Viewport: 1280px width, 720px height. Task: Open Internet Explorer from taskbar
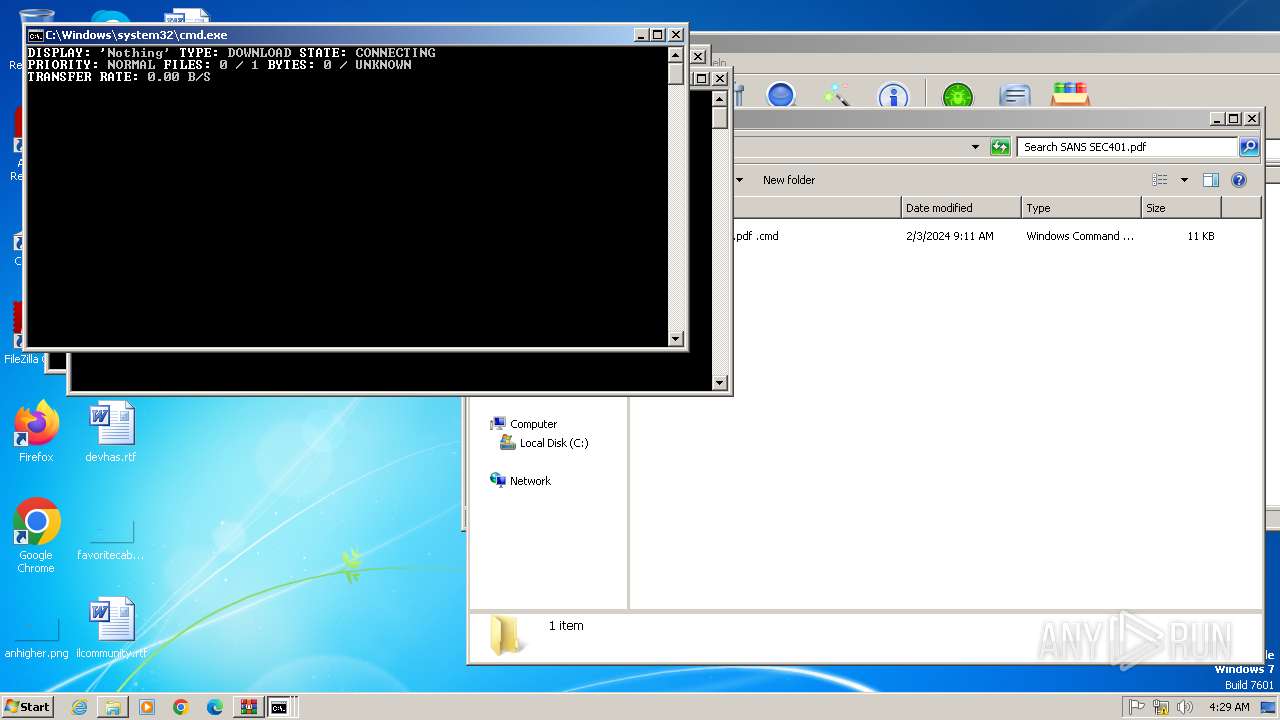pos(79,707)
